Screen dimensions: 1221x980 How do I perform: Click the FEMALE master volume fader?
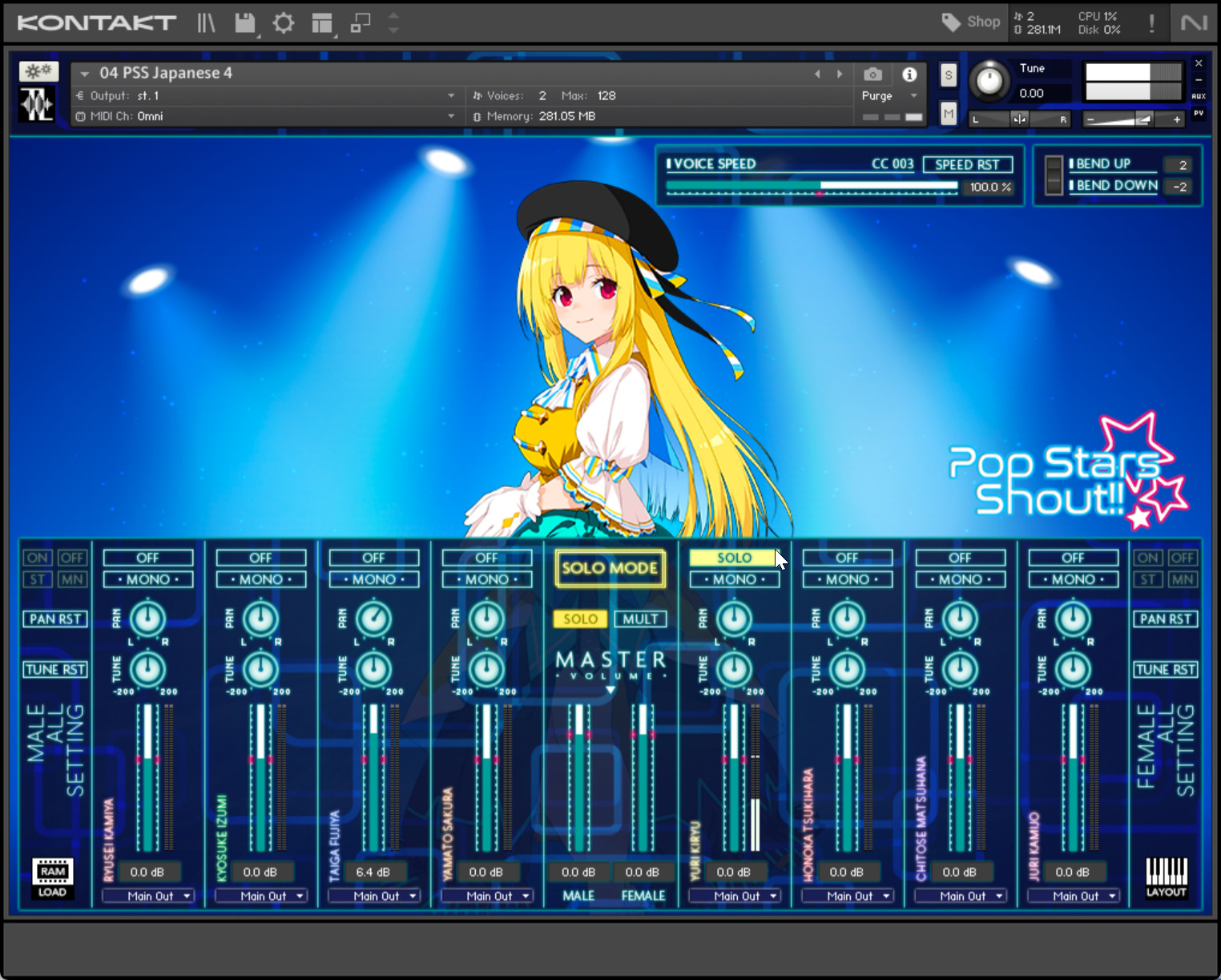point(643,777)
